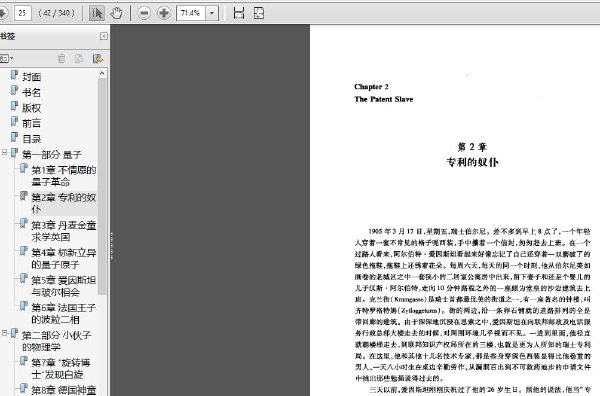Open the zoom level dropdown arrow
The width and height of the screenshot is (600, 396).
(212, 13)
